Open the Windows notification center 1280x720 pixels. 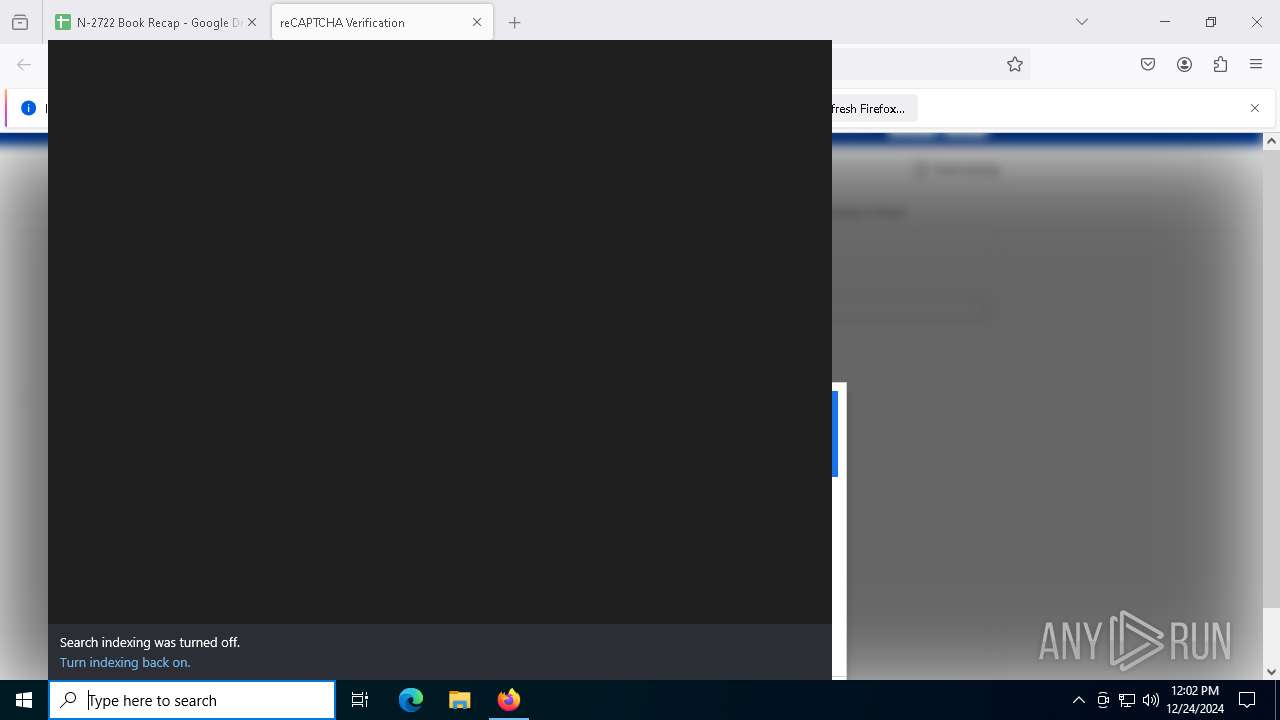(x=1247, y=700)
